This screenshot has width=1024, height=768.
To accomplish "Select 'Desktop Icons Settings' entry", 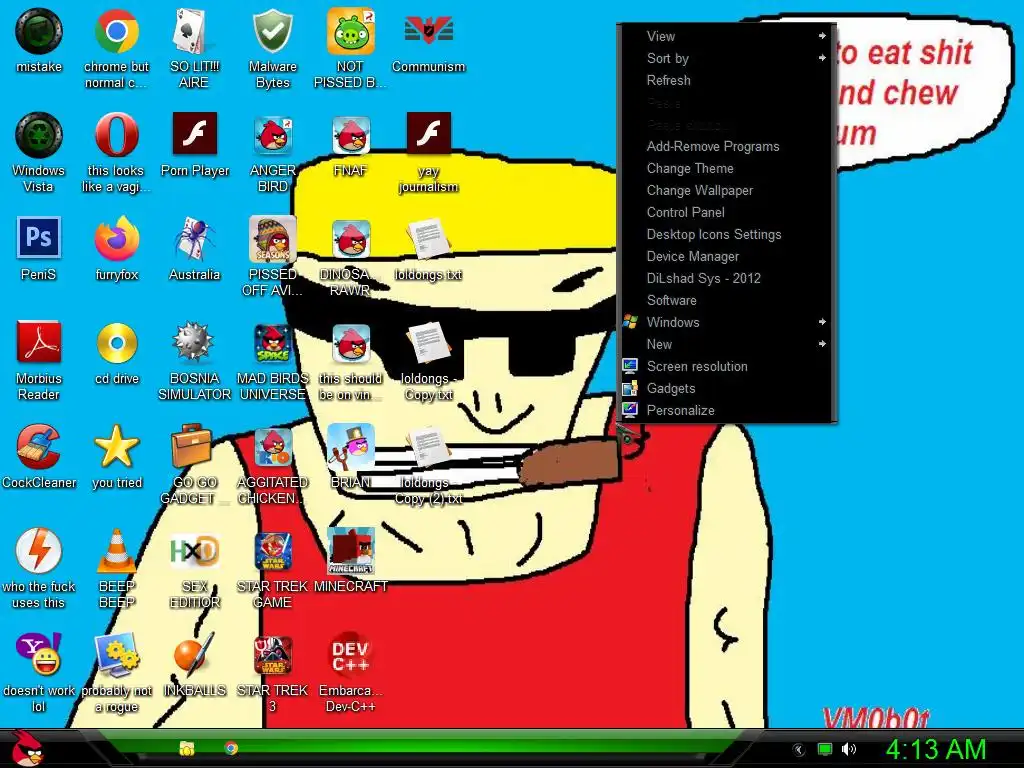I will pos(726,234).
